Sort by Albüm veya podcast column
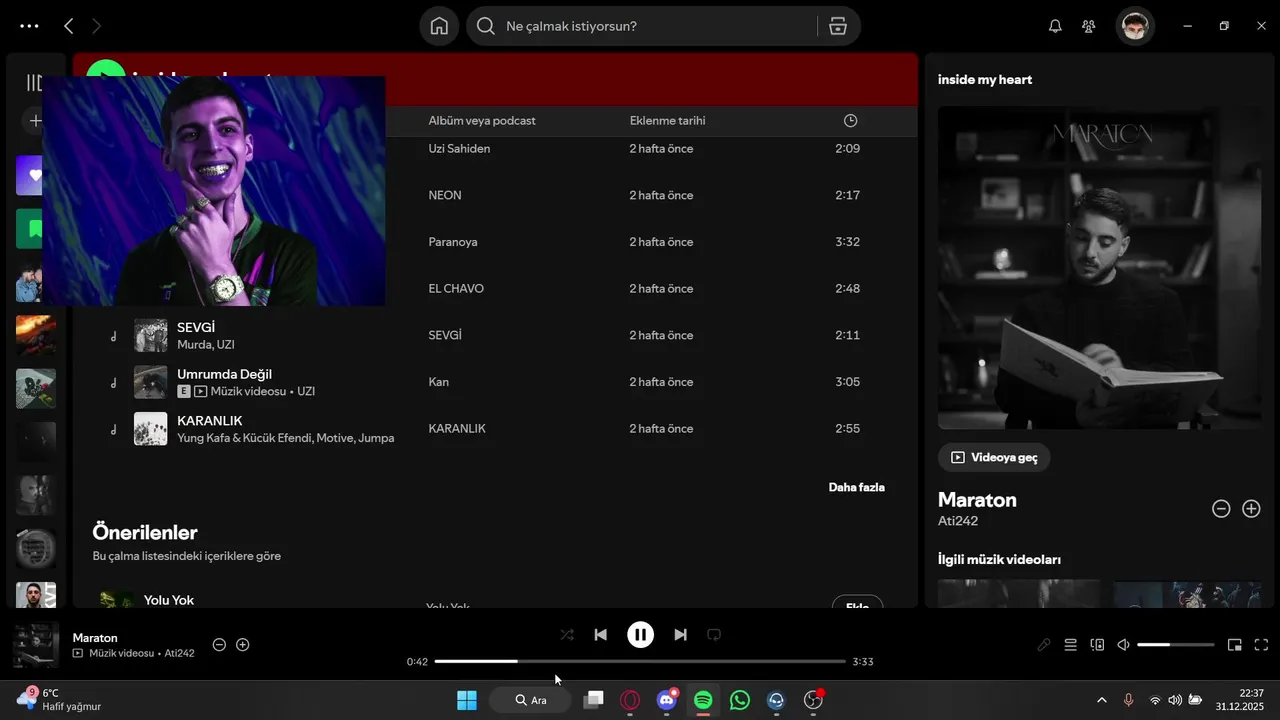 (482, 121)
